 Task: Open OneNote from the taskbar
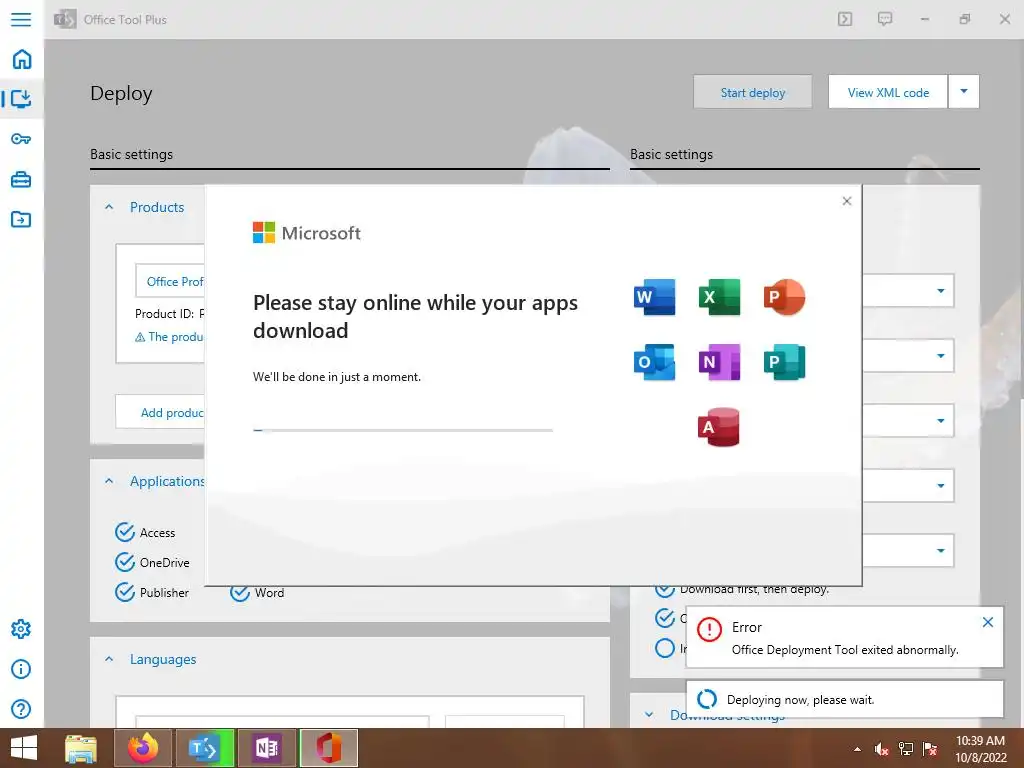266,748
